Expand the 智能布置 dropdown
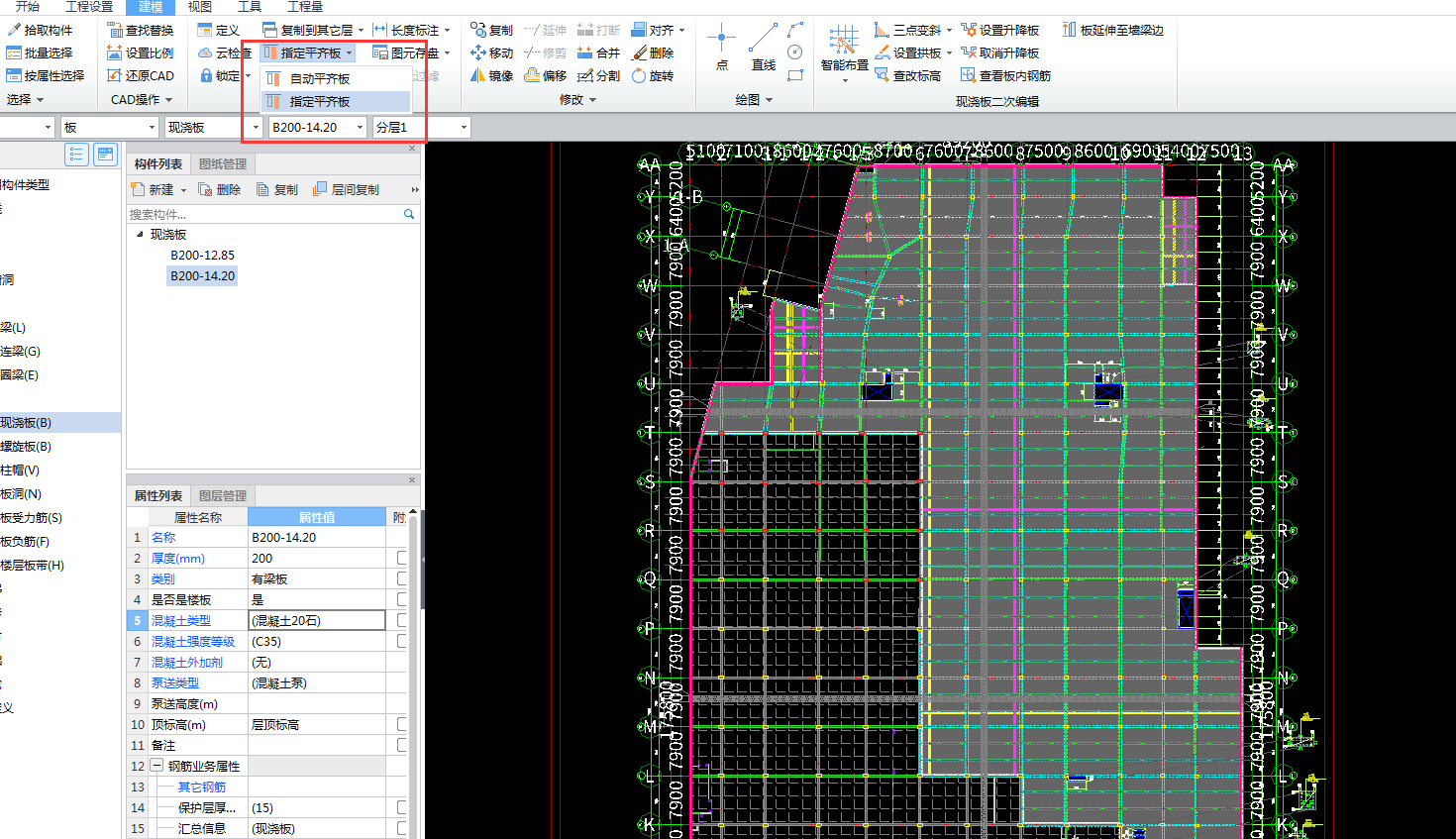Screen dimensions: 1456x839 pyautogui.click(x=844, y=79)
